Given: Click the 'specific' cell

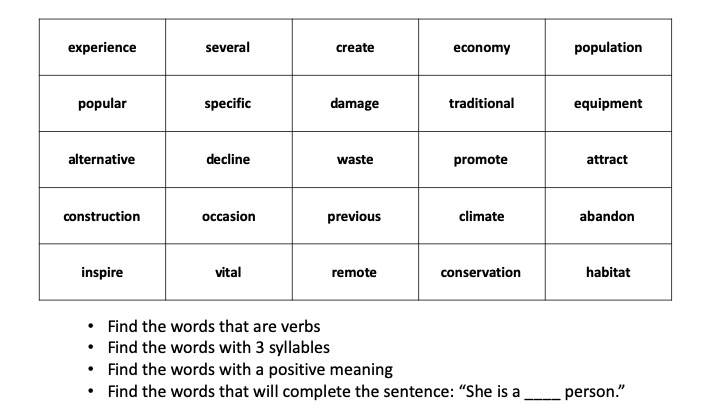Looking at the screenshot, I should point(228,104).
